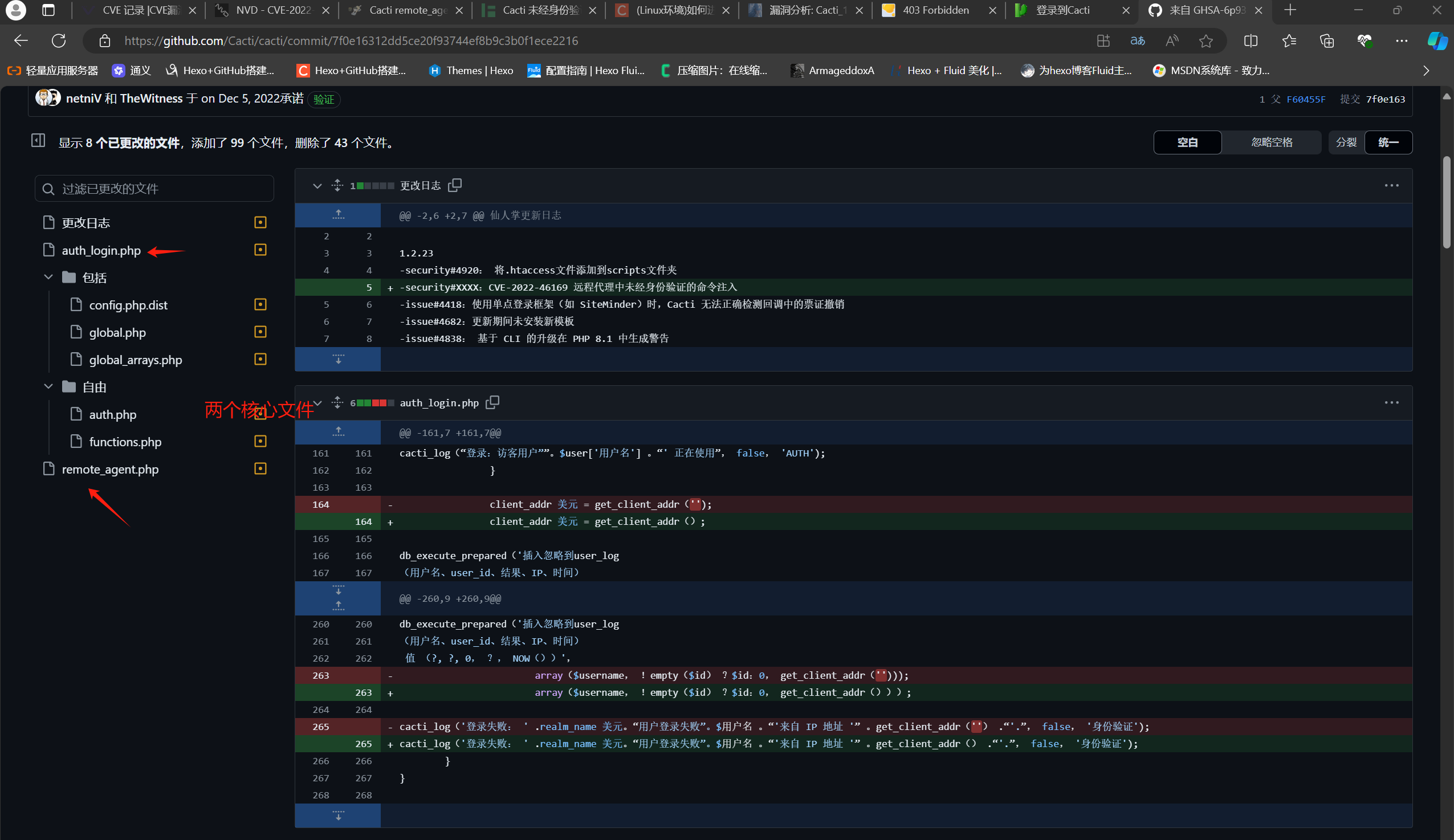
Task: Switch to the 分裂 split view
Action: point(1347,142)
